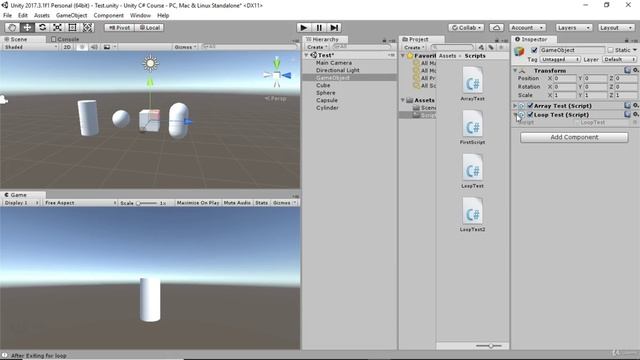Select the FirstScript C# asset
Image resolution: width=640 pixels, height=360 pixels.
pyautogui.click(x=472, y=127)
